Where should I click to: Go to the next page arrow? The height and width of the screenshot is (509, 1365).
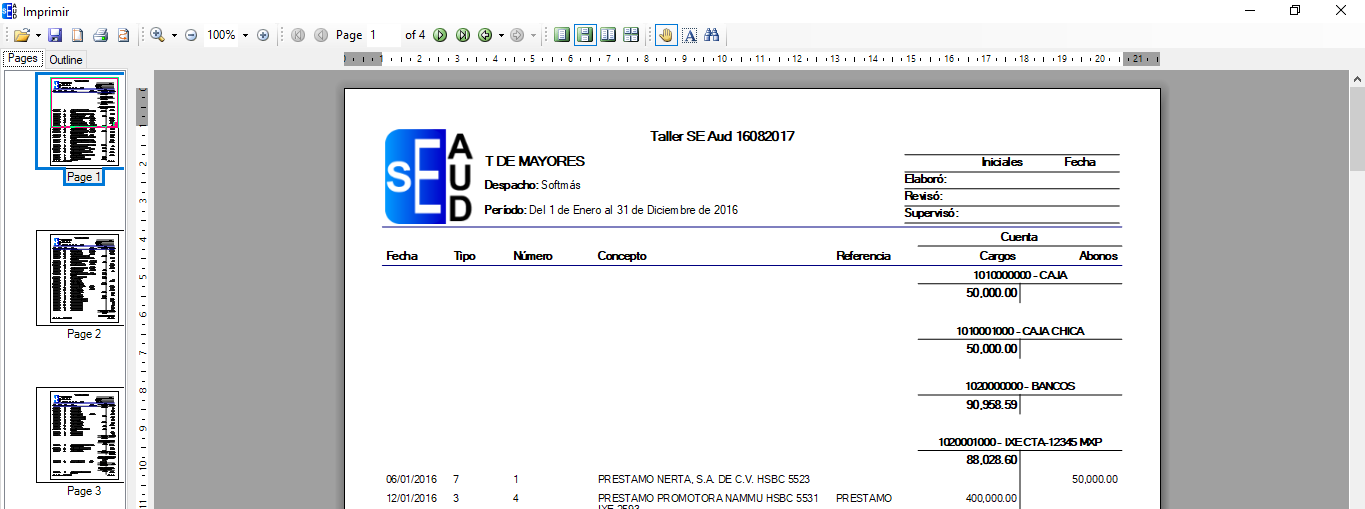click(440, 35)
